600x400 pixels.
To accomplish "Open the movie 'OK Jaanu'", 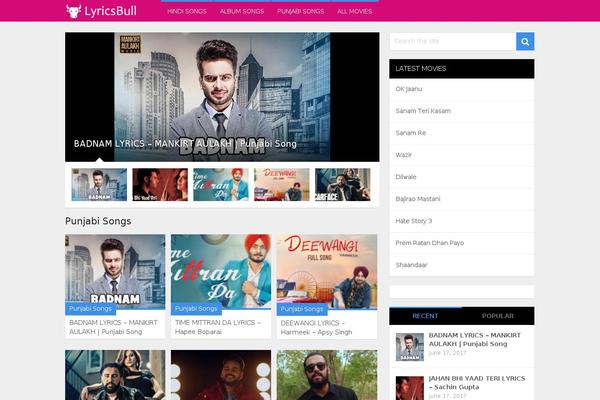I will coord(409,89).
